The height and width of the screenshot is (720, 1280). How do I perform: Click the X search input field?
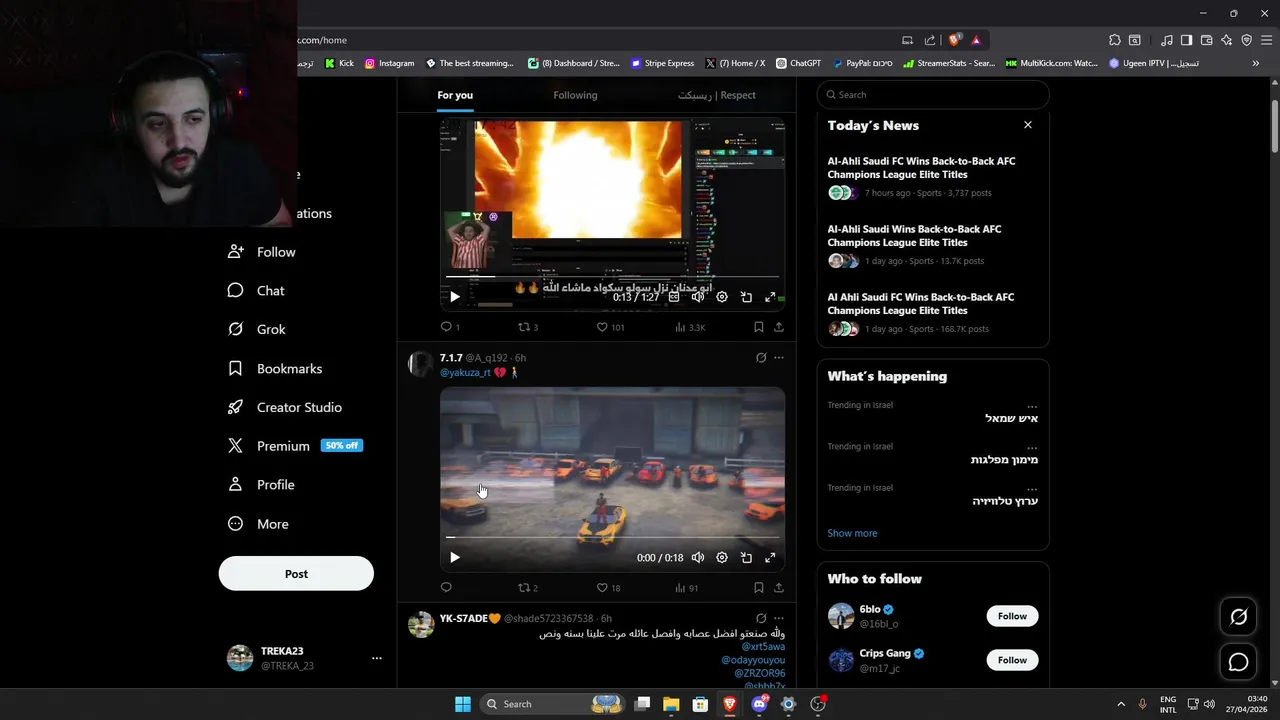click(x=933, y=95)
